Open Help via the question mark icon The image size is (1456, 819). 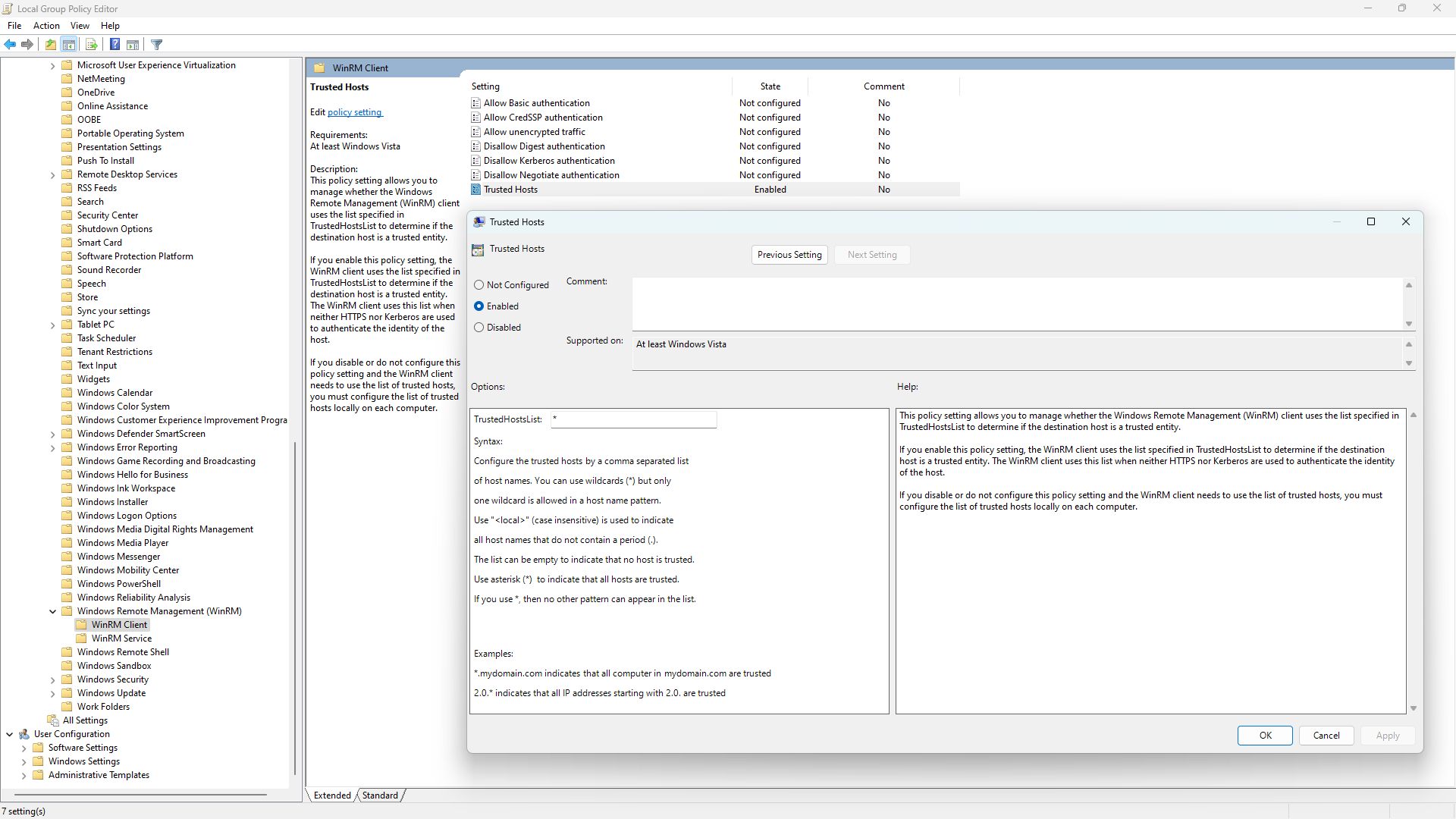click(115, 45)
